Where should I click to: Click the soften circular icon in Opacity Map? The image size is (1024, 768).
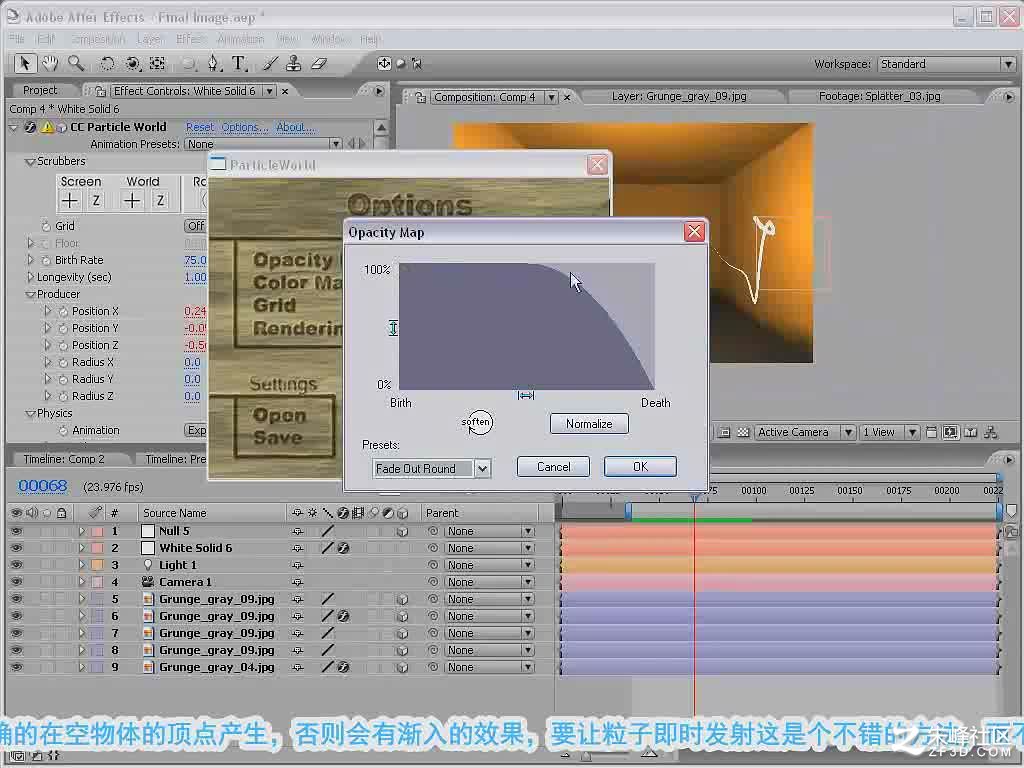click(477, 423)
